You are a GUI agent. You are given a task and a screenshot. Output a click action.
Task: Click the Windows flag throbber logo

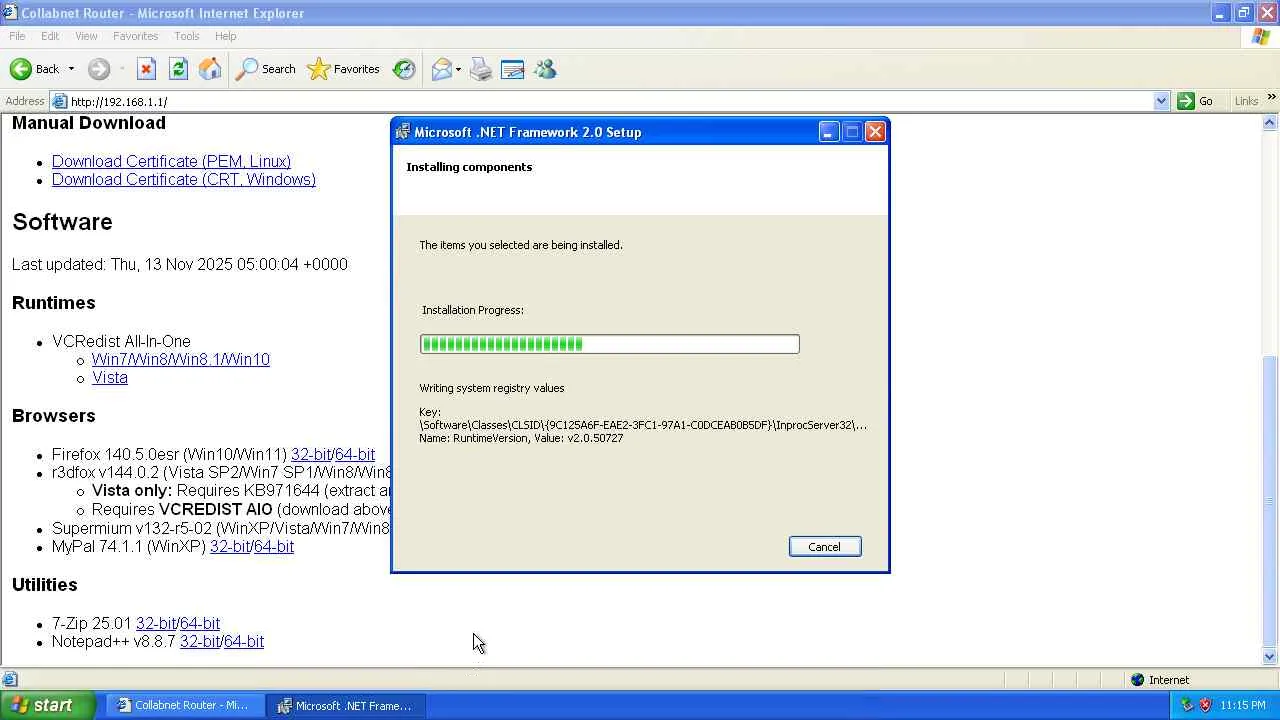coord(1261,36)
